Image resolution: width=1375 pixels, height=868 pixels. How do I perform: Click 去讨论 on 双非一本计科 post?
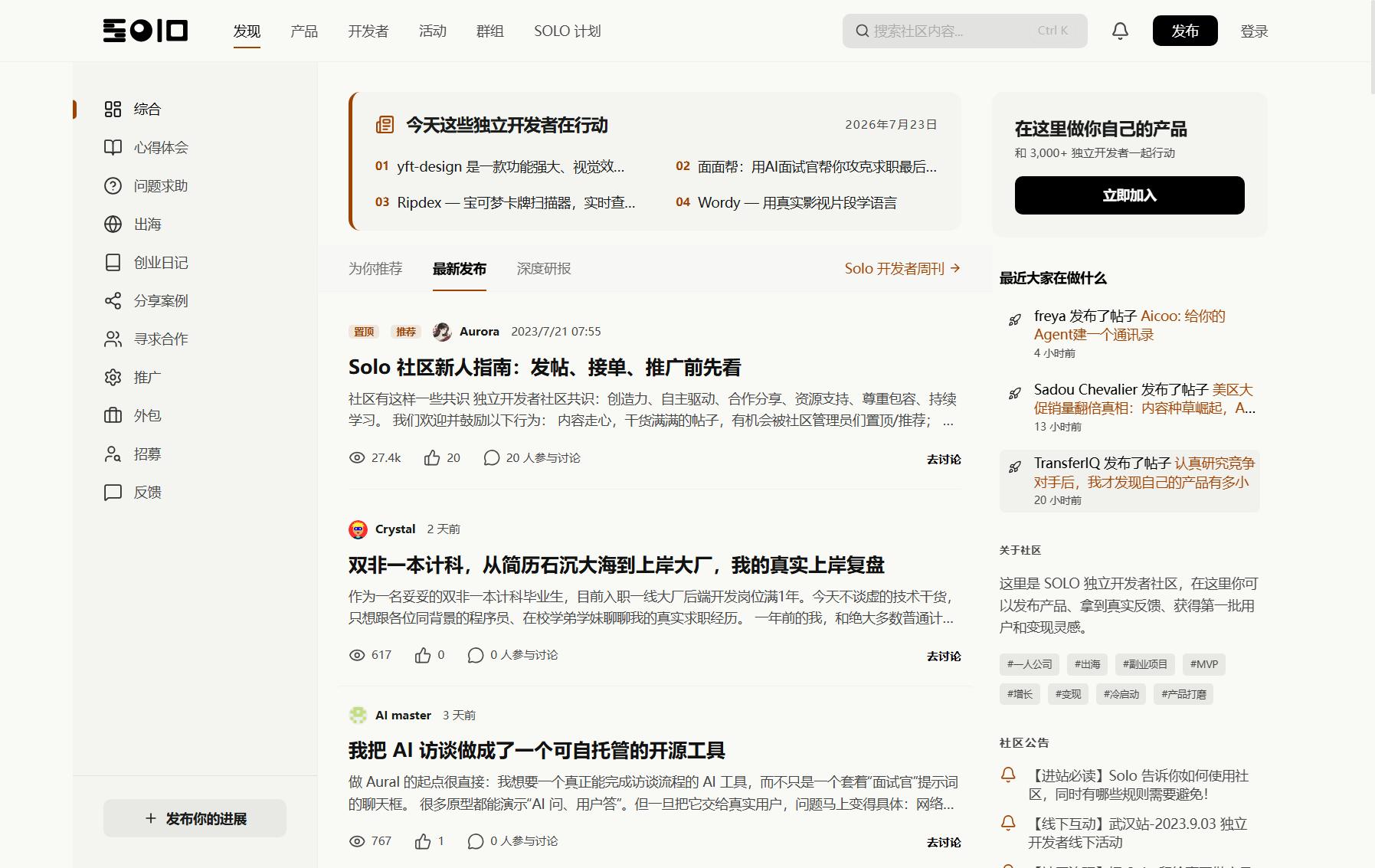(944, 656)
